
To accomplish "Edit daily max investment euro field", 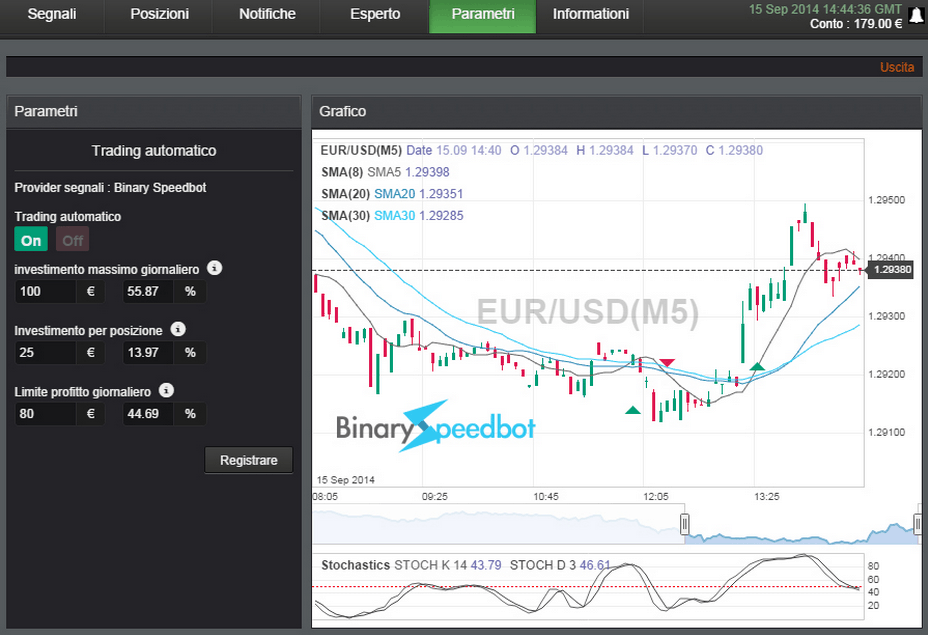I will click(x=46, y=291).
